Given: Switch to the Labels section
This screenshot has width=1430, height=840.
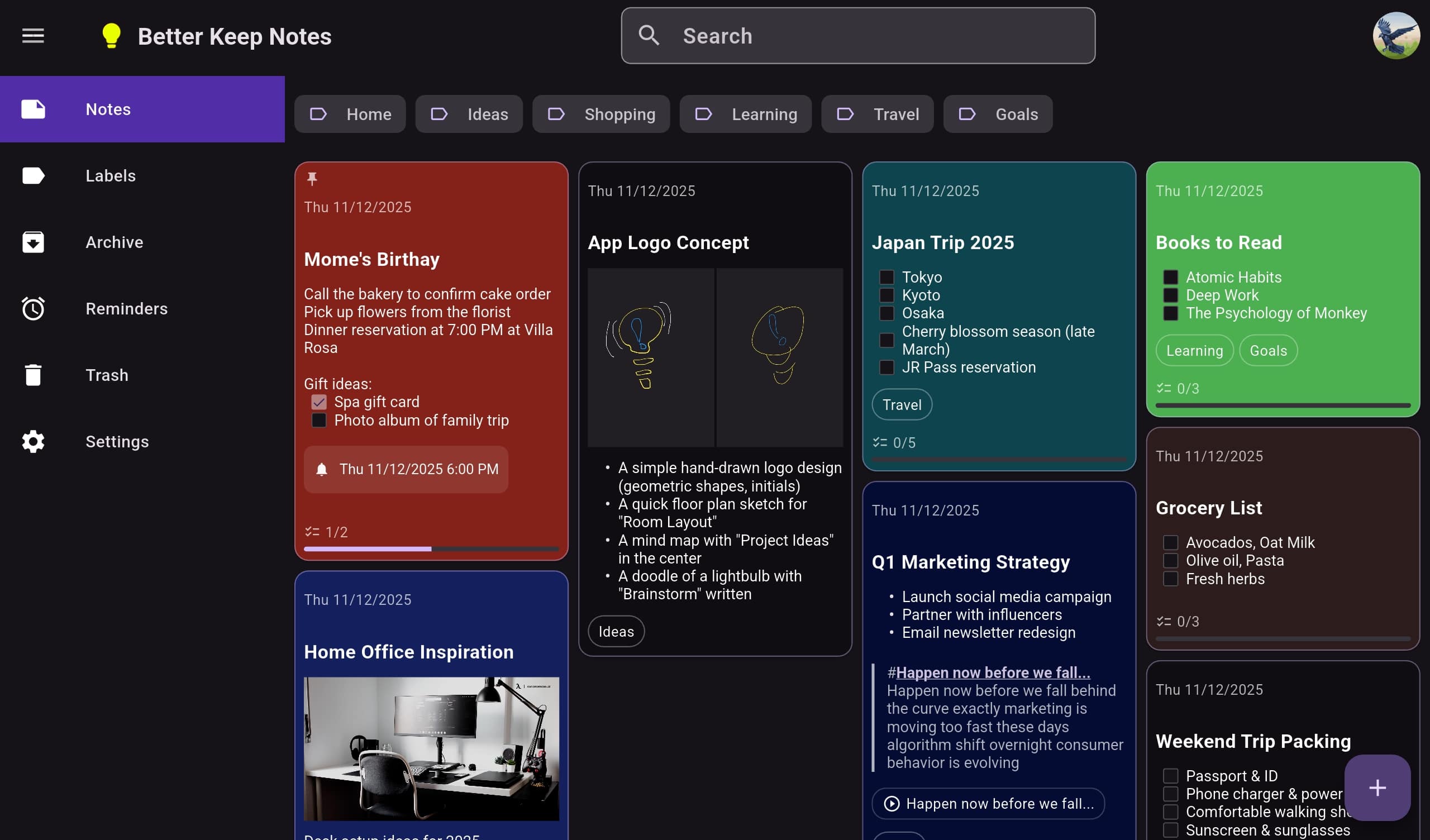Looking at the screenshot, I should pyautogui.click(x=111, y=175).
